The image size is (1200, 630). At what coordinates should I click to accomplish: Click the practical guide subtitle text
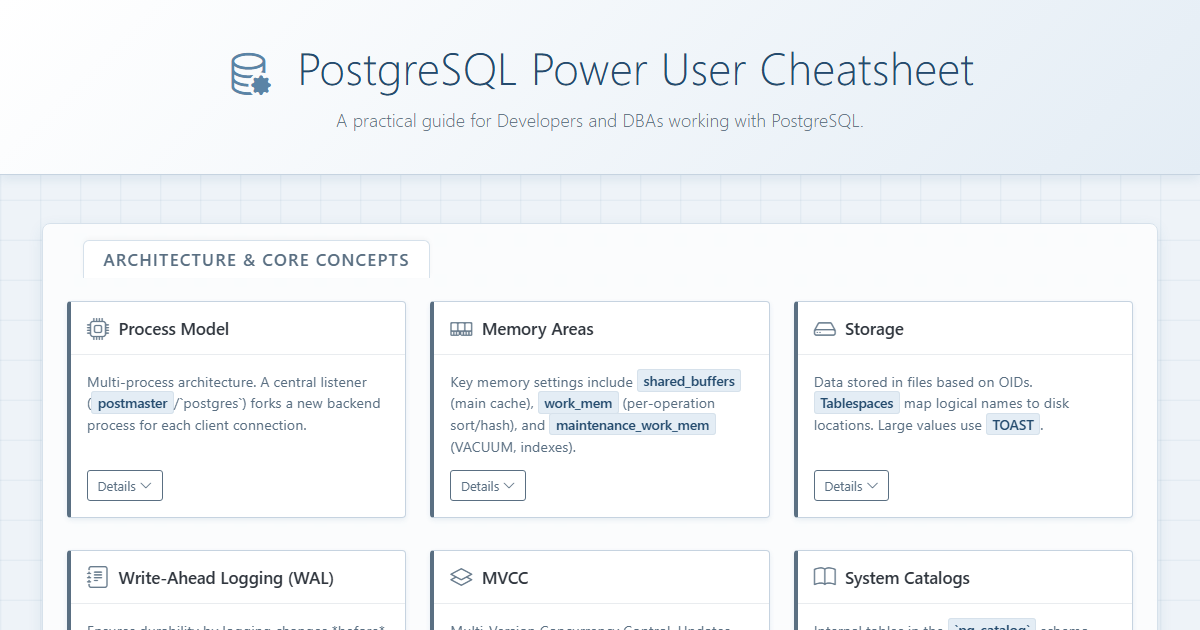[x=600, y=121]
